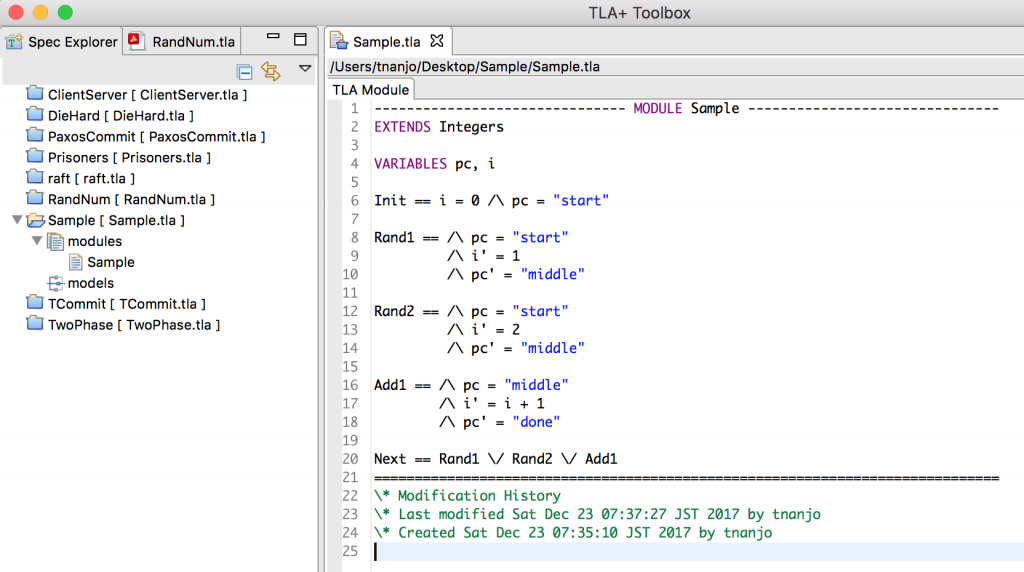
Task: Close the Sample.tla editor tab
Action: [437, 41]
